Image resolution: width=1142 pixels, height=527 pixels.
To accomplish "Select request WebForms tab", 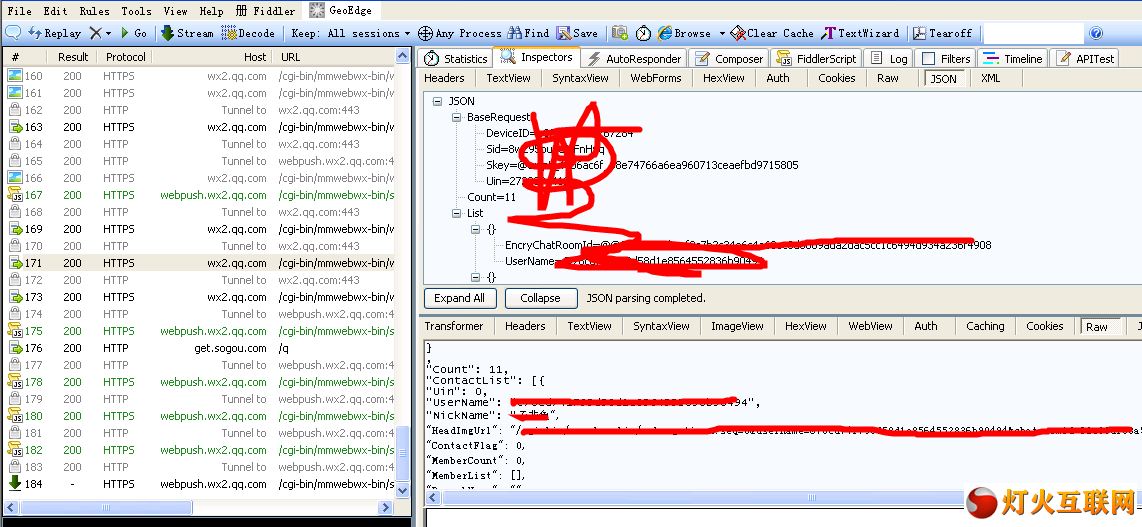I will [x=655, y=78].
